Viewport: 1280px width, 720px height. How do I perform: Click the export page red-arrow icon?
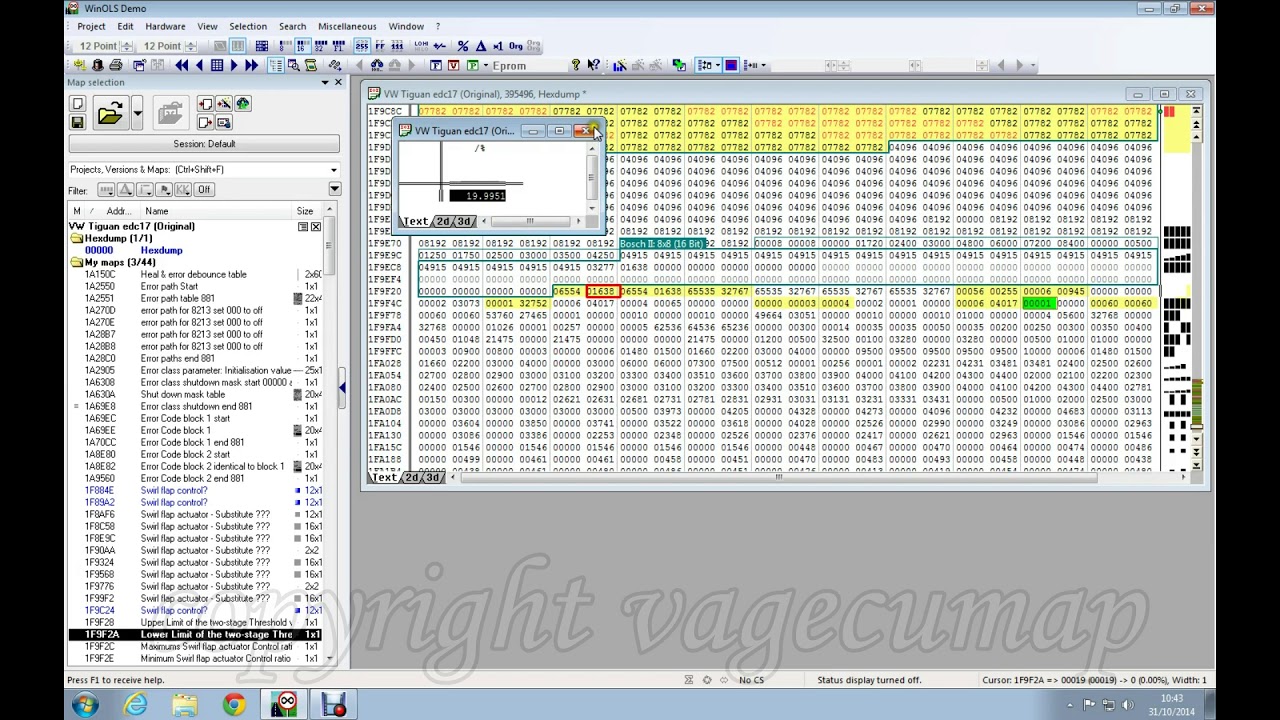tap(205, 122)
